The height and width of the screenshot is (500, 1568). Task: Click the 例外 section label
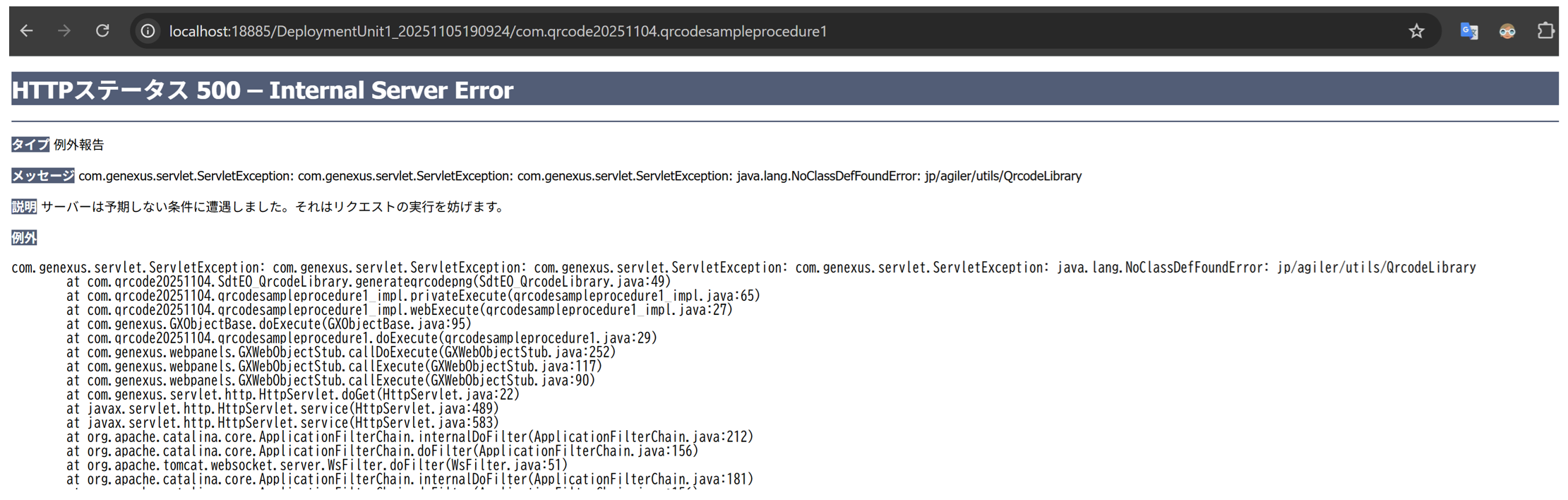pos(23,238)
